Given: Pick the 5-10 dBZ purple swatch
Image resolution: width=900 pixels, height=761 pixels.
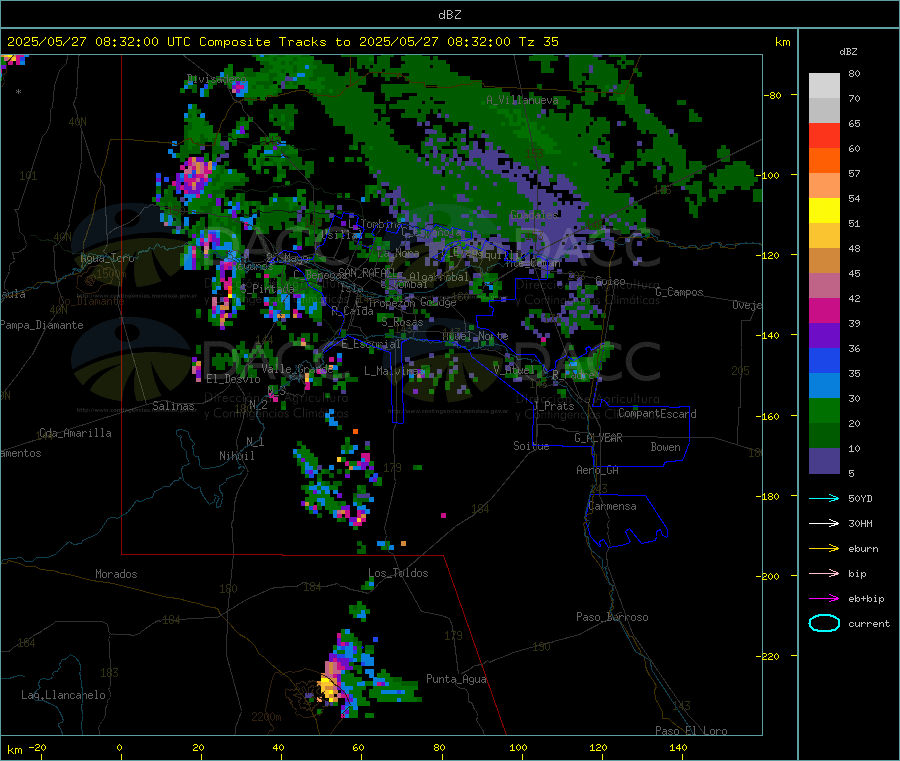Looking at the screenshot, I should (824, 461).
